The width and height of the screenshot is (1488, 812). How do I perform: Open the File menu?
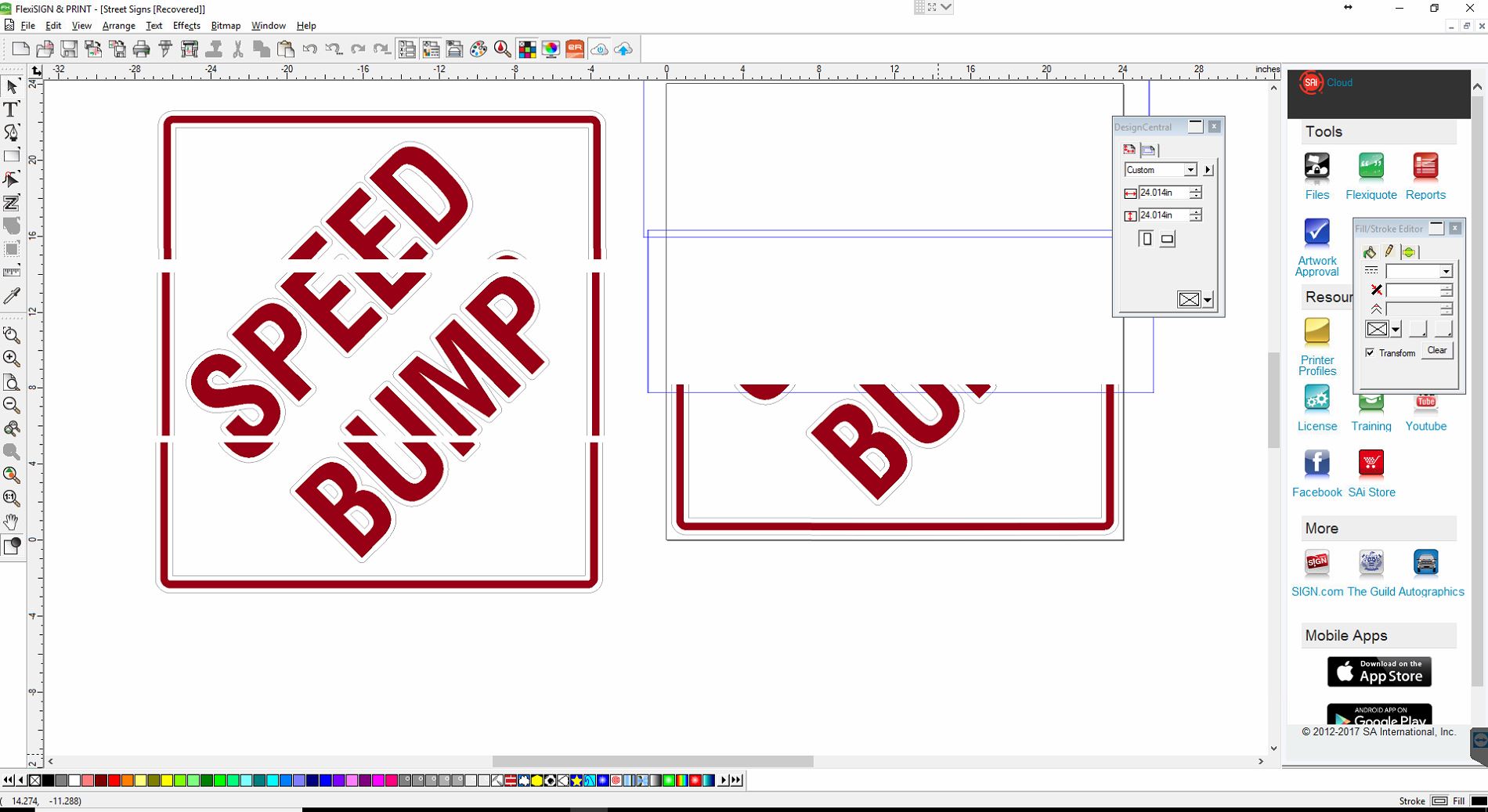pos(28,26)
